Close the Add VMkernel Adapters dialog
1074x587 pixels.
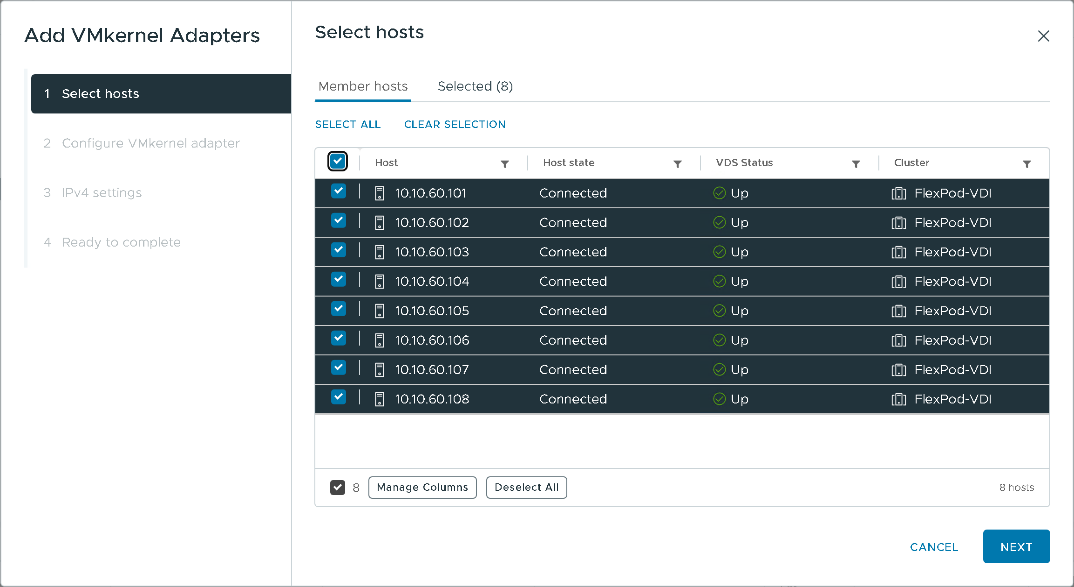coord(1043,36)
